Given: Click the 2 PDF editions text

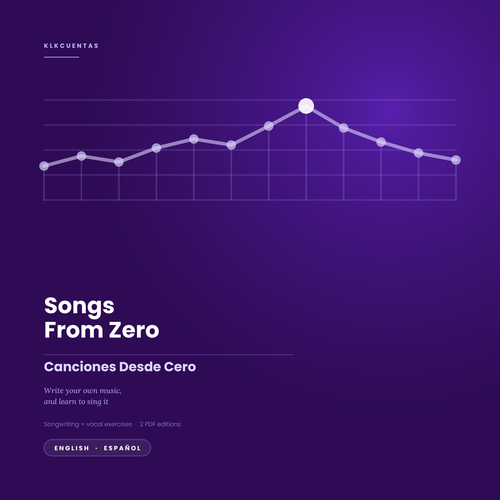Looking at the screenshot, I should click(x=160, y=424).
